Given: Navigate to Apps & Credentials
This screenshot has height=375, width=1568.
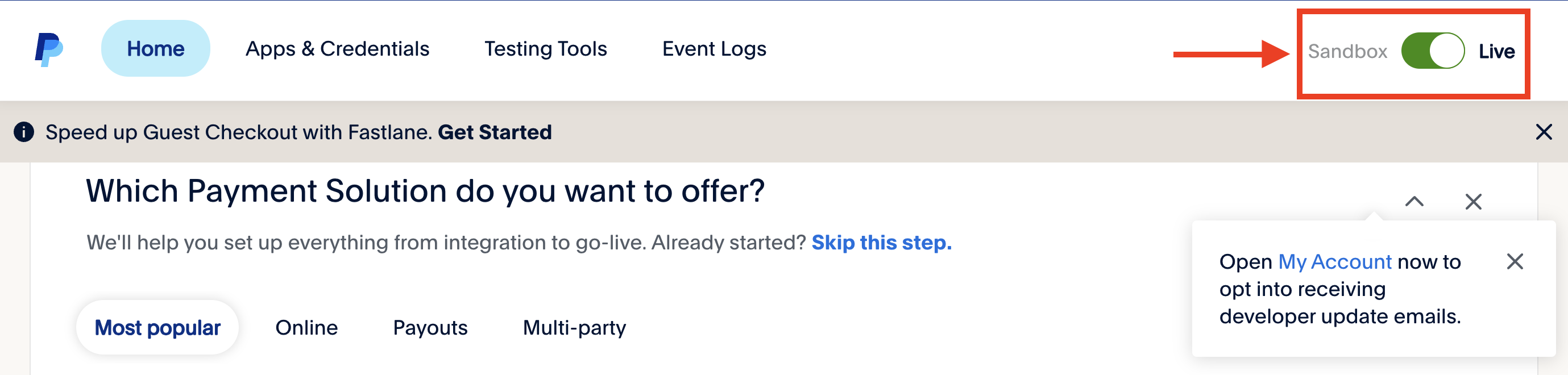Looking at the screenshot, I should [338, 49].
